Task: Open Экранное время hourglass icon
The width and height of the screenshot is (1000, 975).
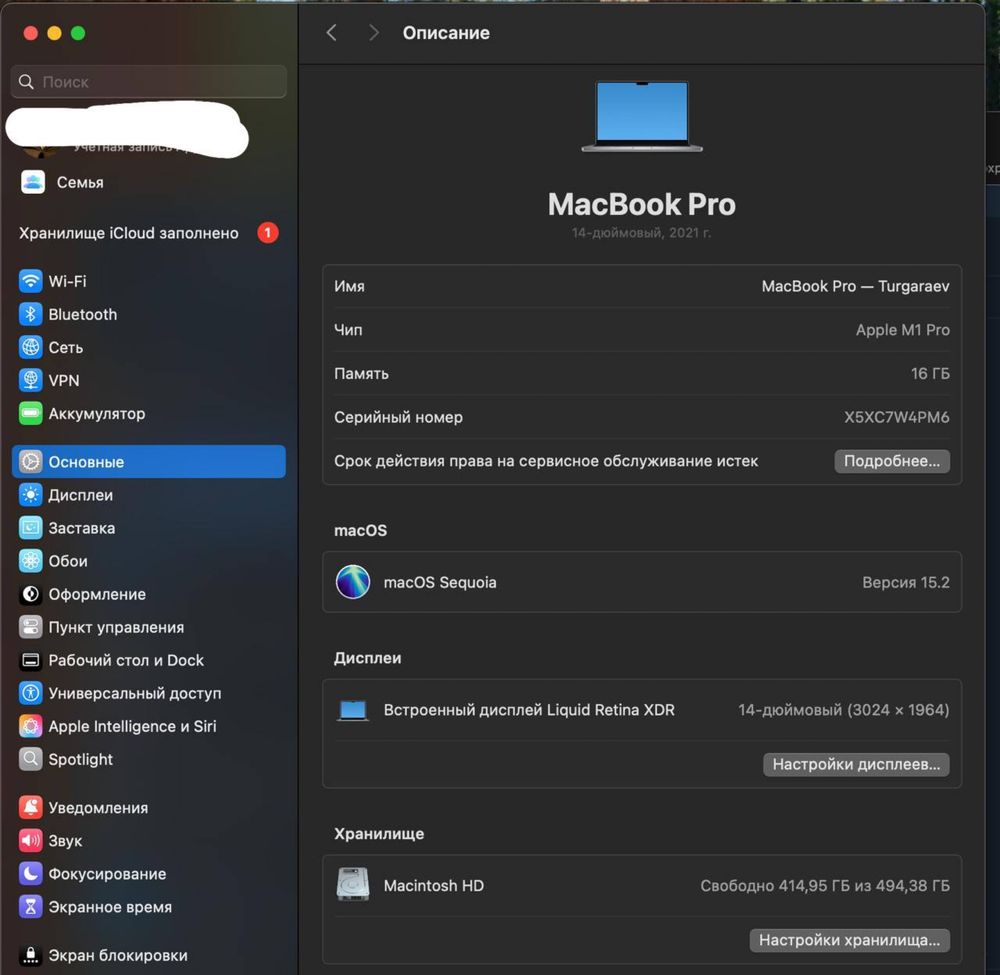Action: [31, 907]
